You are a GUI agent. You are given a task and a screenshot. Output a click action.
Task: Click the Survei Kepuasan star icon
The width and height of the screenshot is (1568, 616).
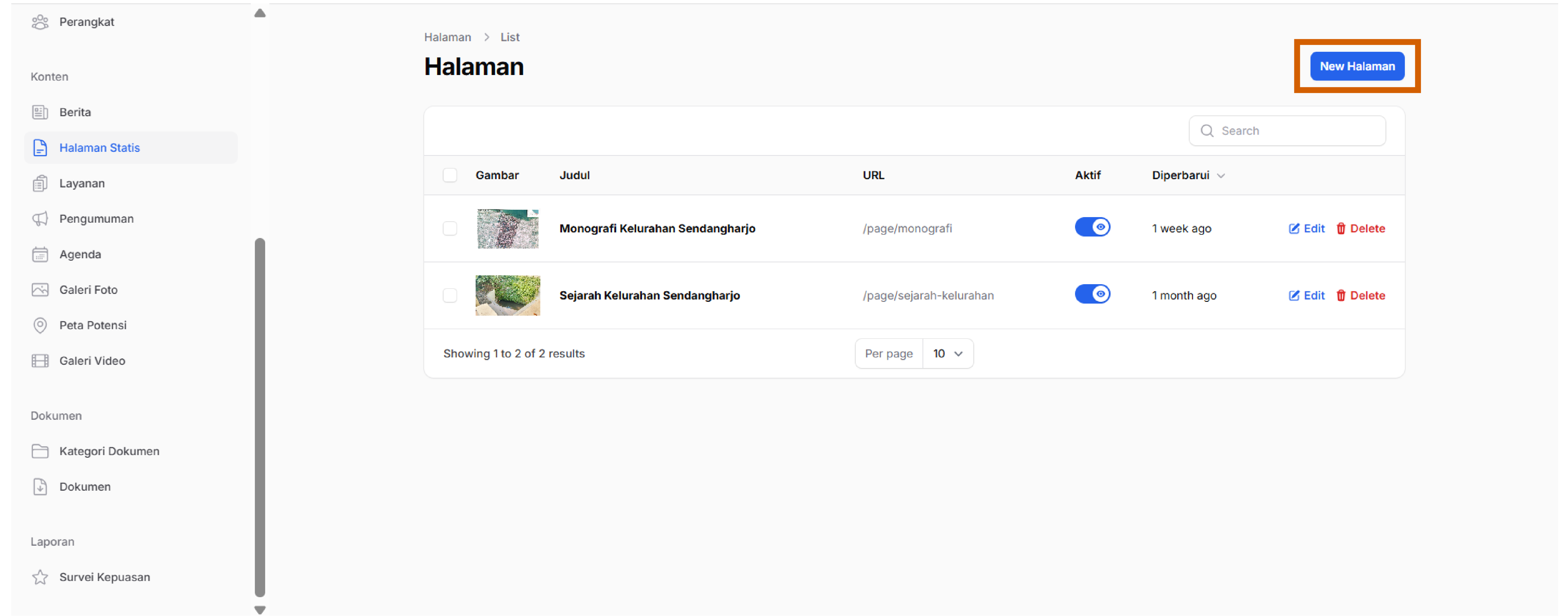[40, 577]
